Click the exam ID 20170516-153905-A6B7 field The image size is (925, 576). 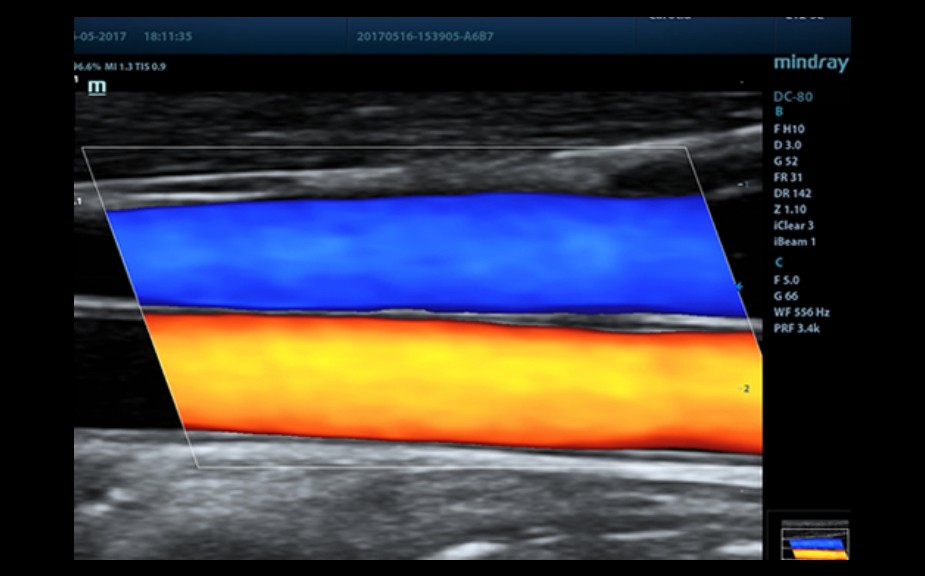click(x=424, y=37)
